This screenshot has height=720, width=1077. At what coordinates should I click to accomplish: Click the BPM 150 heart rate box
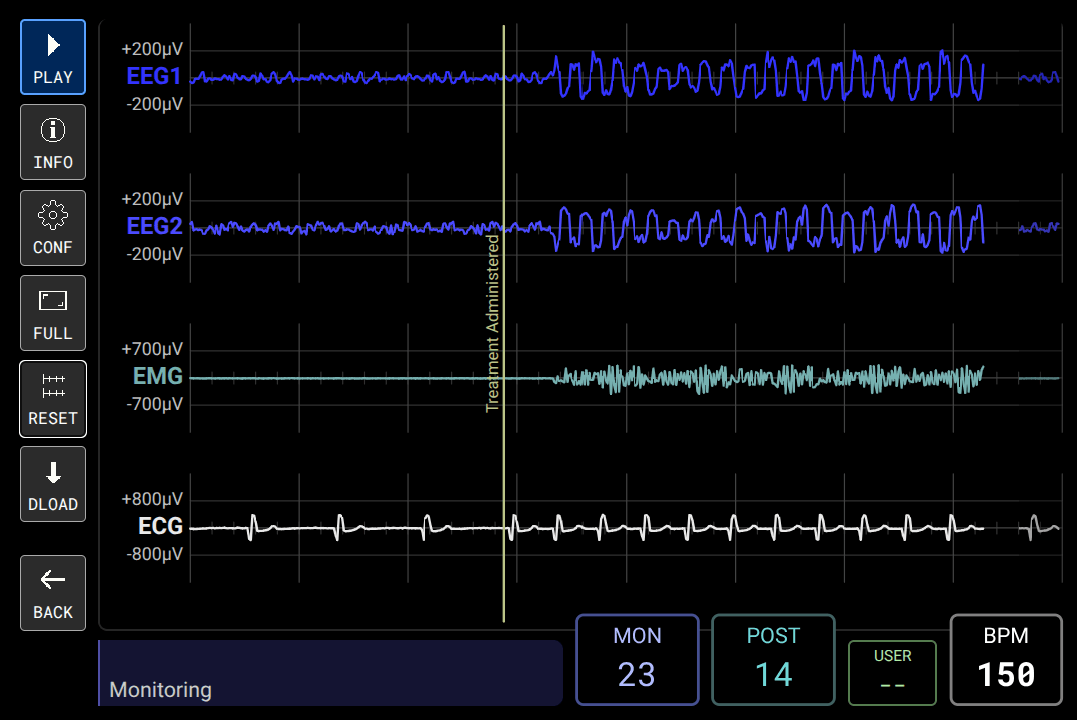1006,660
